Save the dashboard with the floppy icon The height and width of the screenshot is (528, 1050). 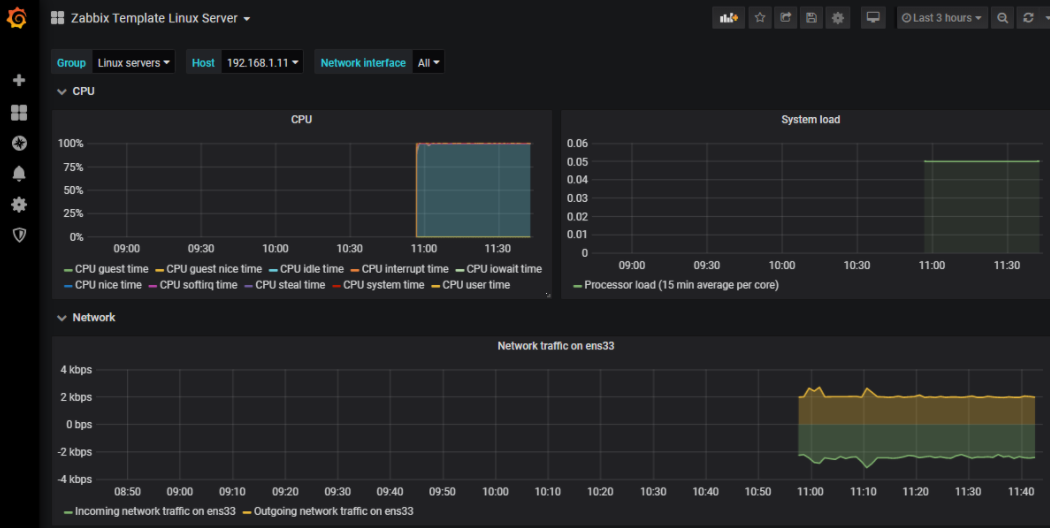click(x=812, y=18)
